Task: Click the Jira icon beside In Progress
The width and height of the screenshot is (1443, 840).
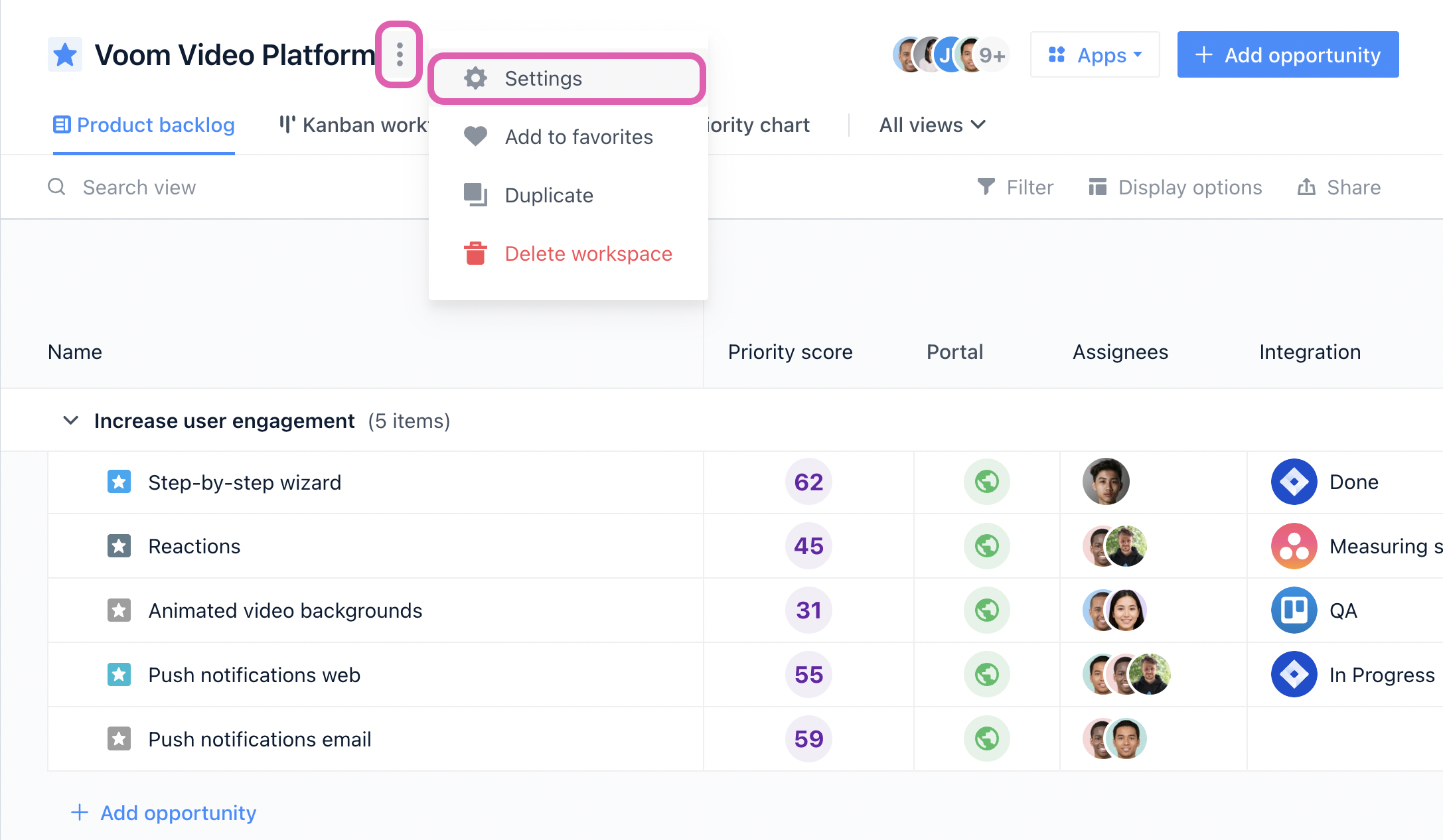Action: click(1294, 675)
